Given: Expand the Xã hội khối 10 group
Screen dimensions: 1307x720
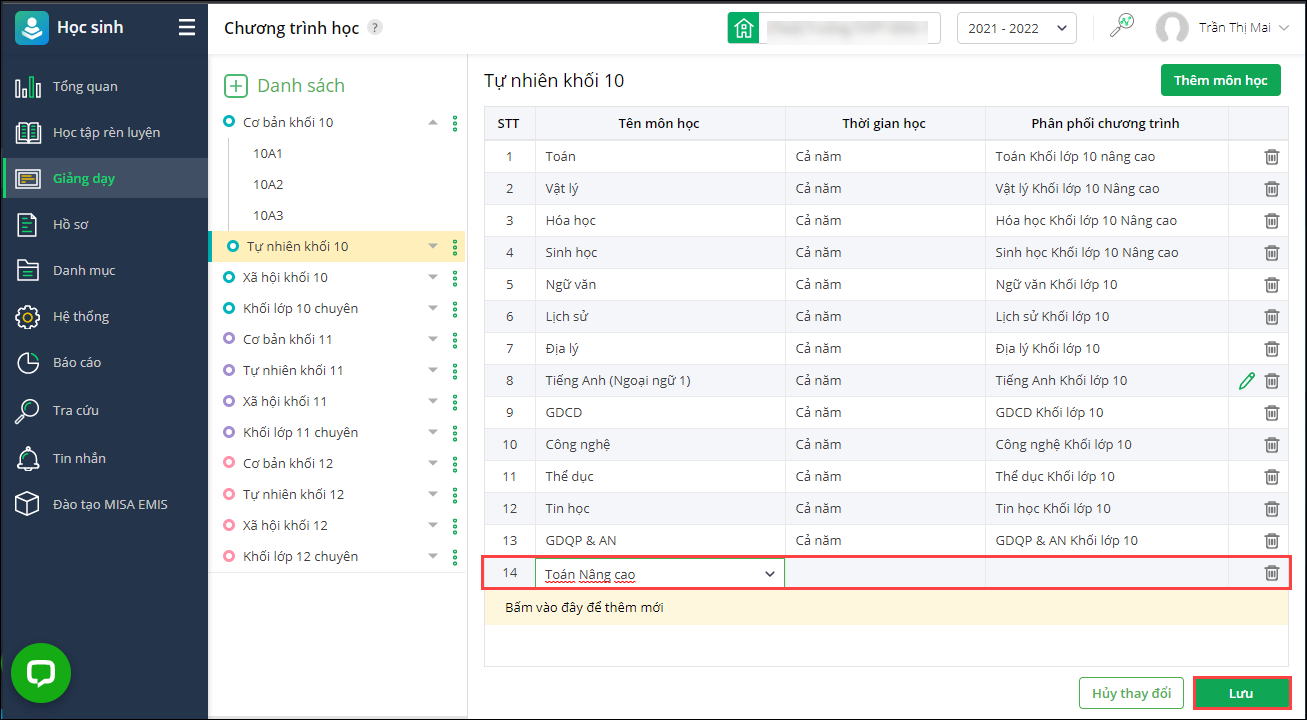Looking at the screenshot, I should 433,278.
